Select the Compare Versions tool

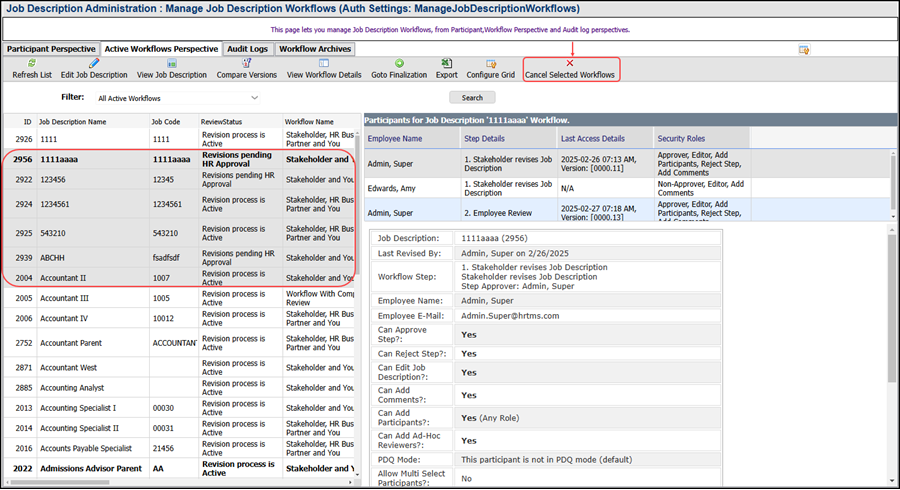click(247, 69)
